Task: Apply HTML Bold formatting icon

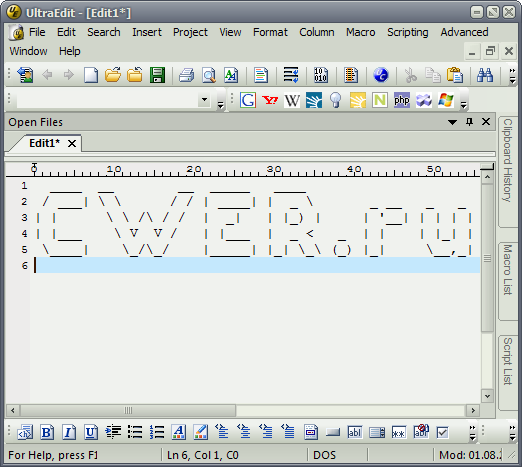Action: click(x=47, y=432)
